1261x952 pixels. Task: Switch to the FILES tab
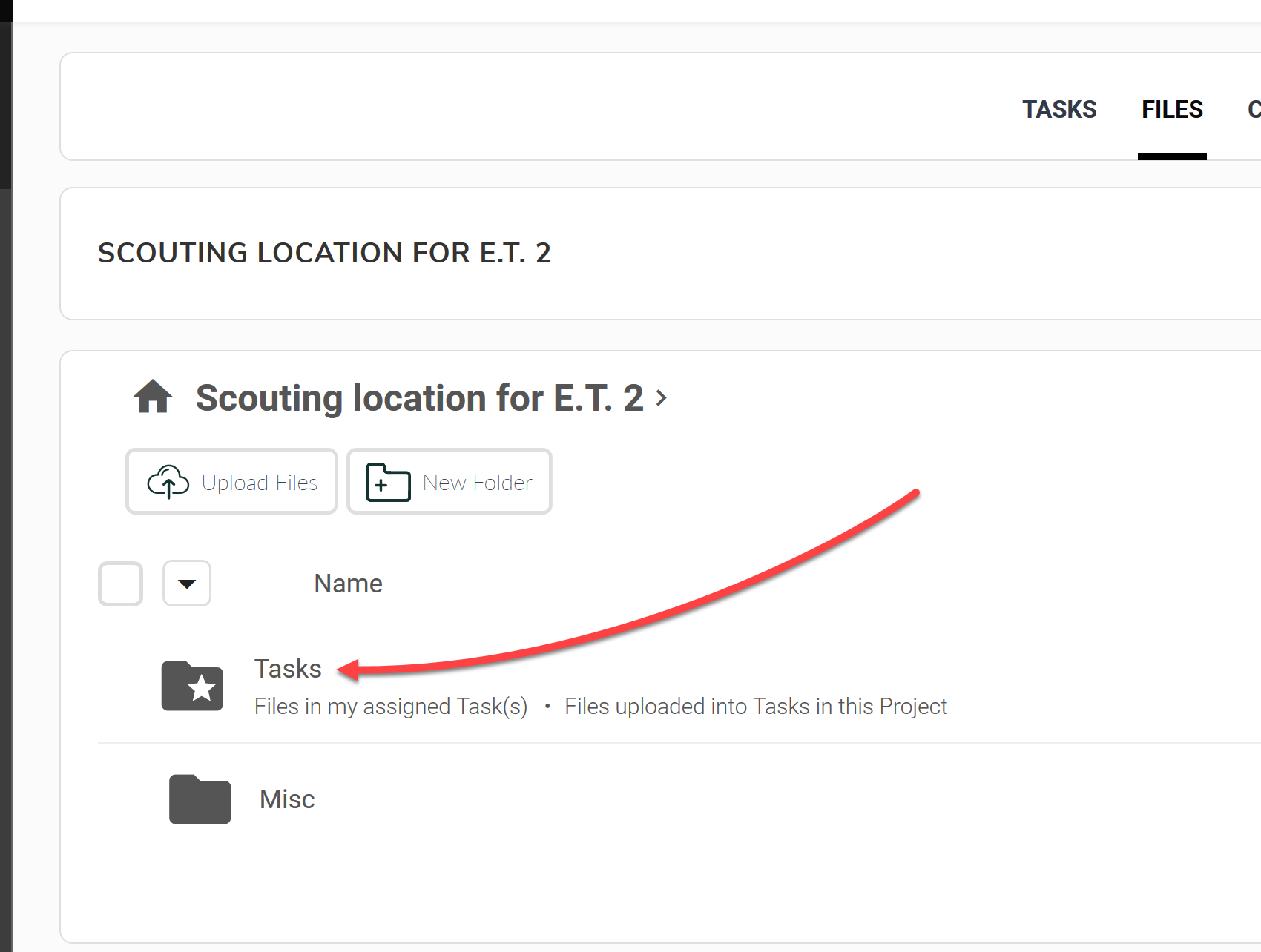(x=1172, y=110)
